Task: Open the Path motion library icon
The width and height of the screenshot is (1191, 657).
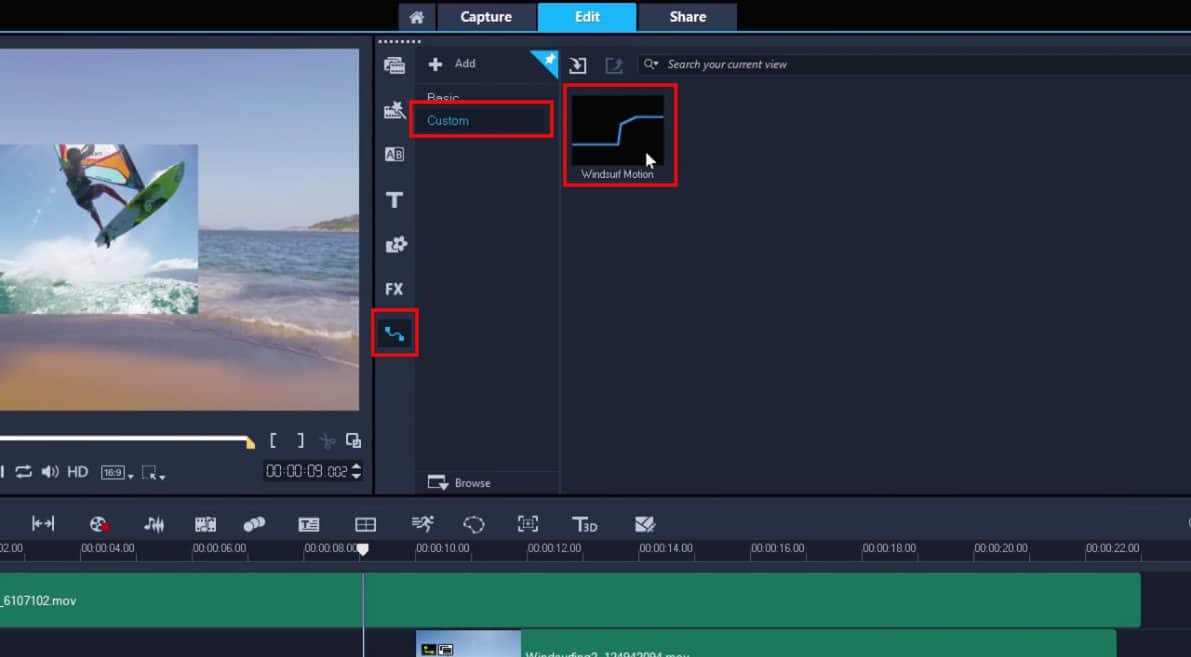Action: [394, 333]
